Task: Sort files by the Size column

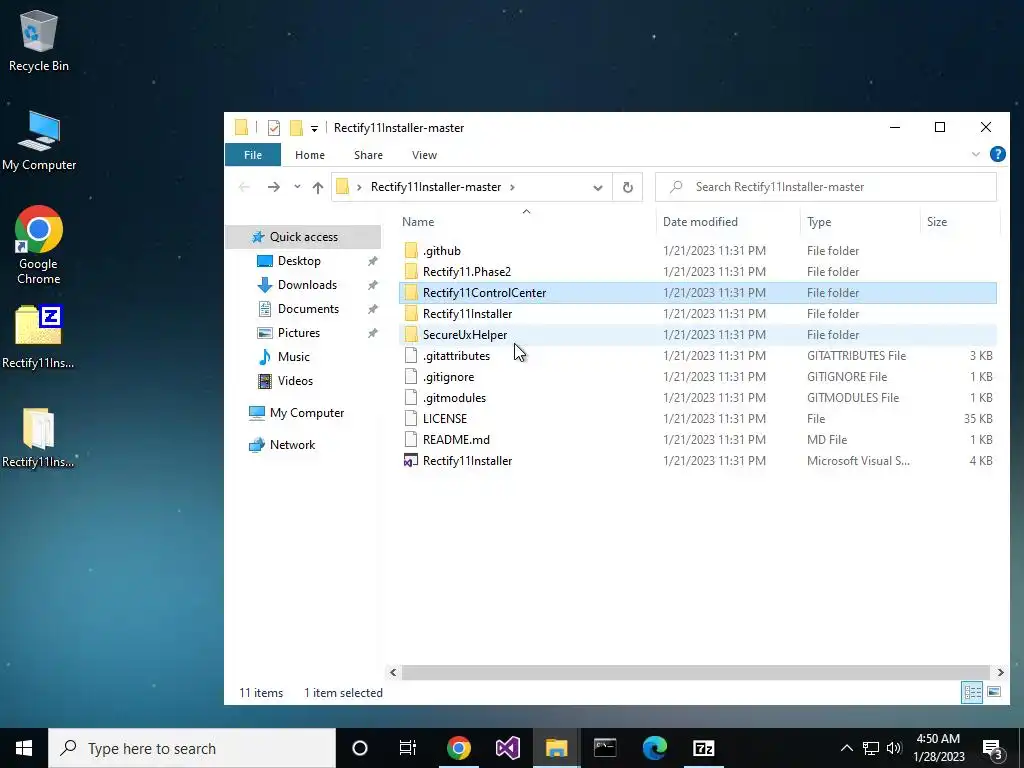Action: (x=959, y=221)
